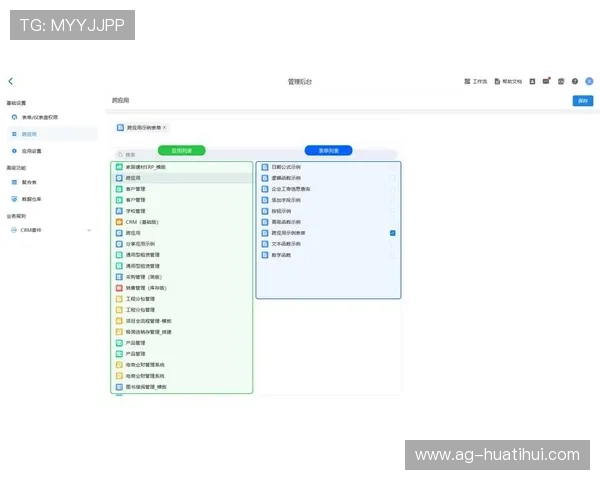The height and width of the screenshot is (480, 600).
Task: Select 家居建材ERP_模板 in the app list
Action: coord(182,167)
